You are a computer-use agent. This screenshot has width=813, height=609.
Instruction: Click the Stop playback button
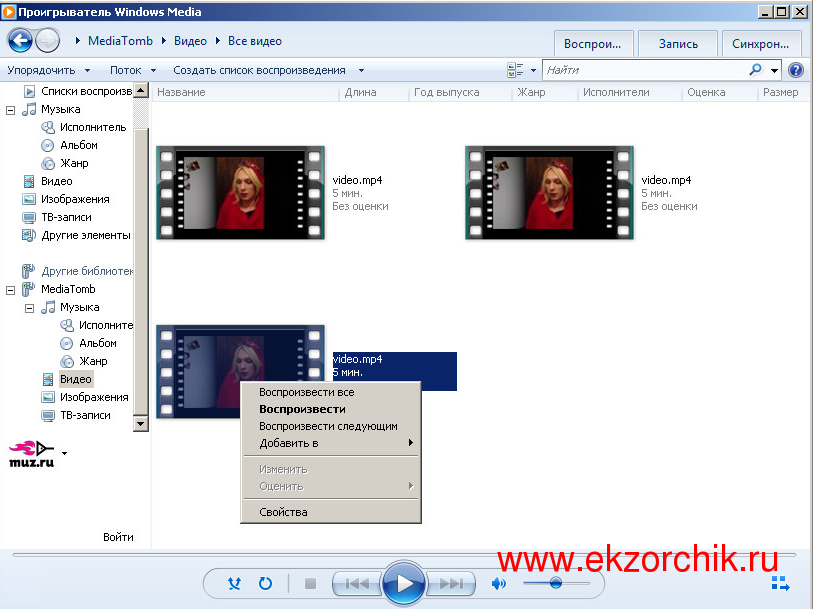(x=311, y=584)
